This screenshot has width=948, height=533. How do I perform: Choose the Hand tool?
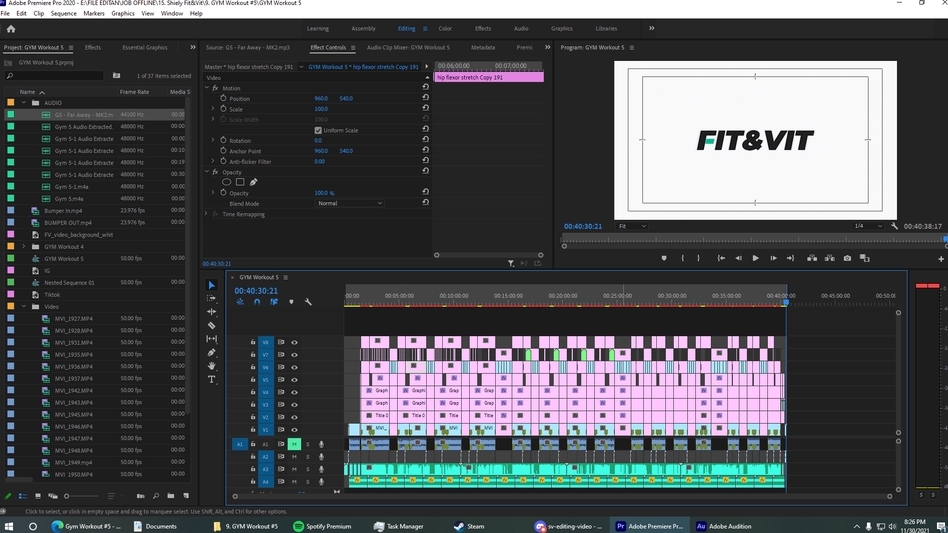(x=211, y=366)
